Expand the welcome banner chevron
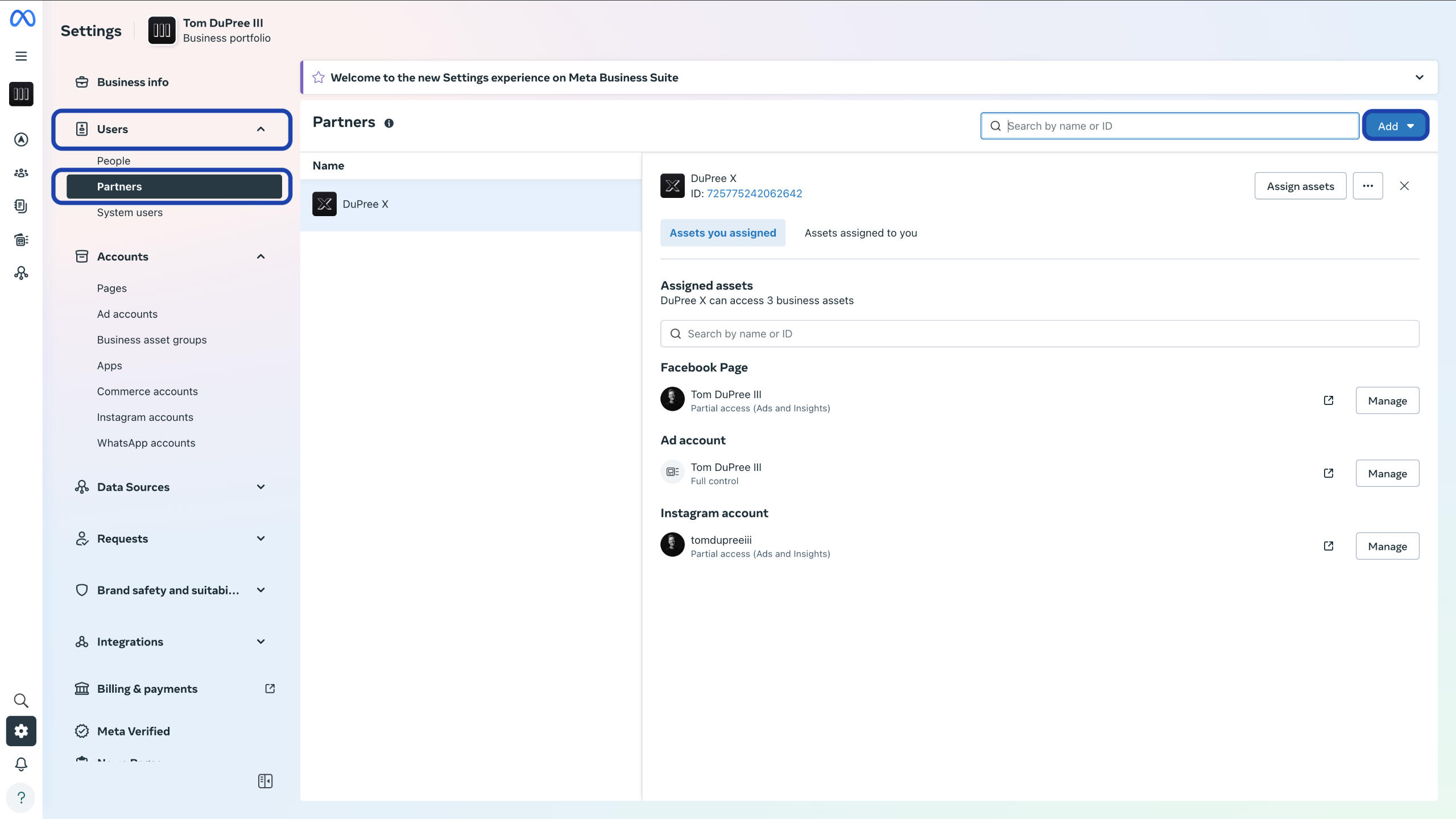 coord(1419,77)
